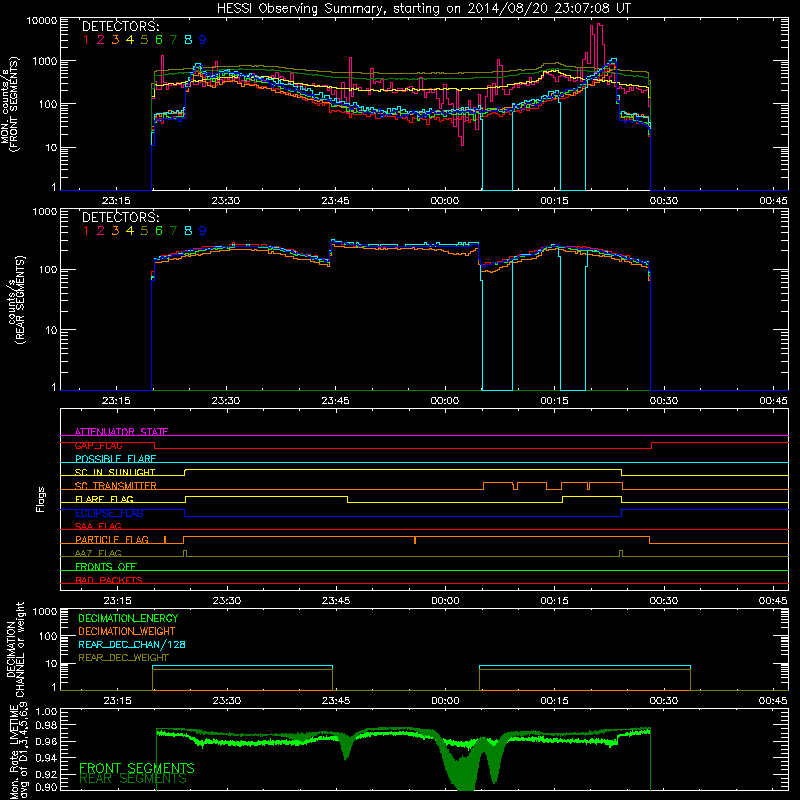Click the SC_IN_SUNLIGHT flag label
The image size is (800, 800).
[x=115, y=472]
